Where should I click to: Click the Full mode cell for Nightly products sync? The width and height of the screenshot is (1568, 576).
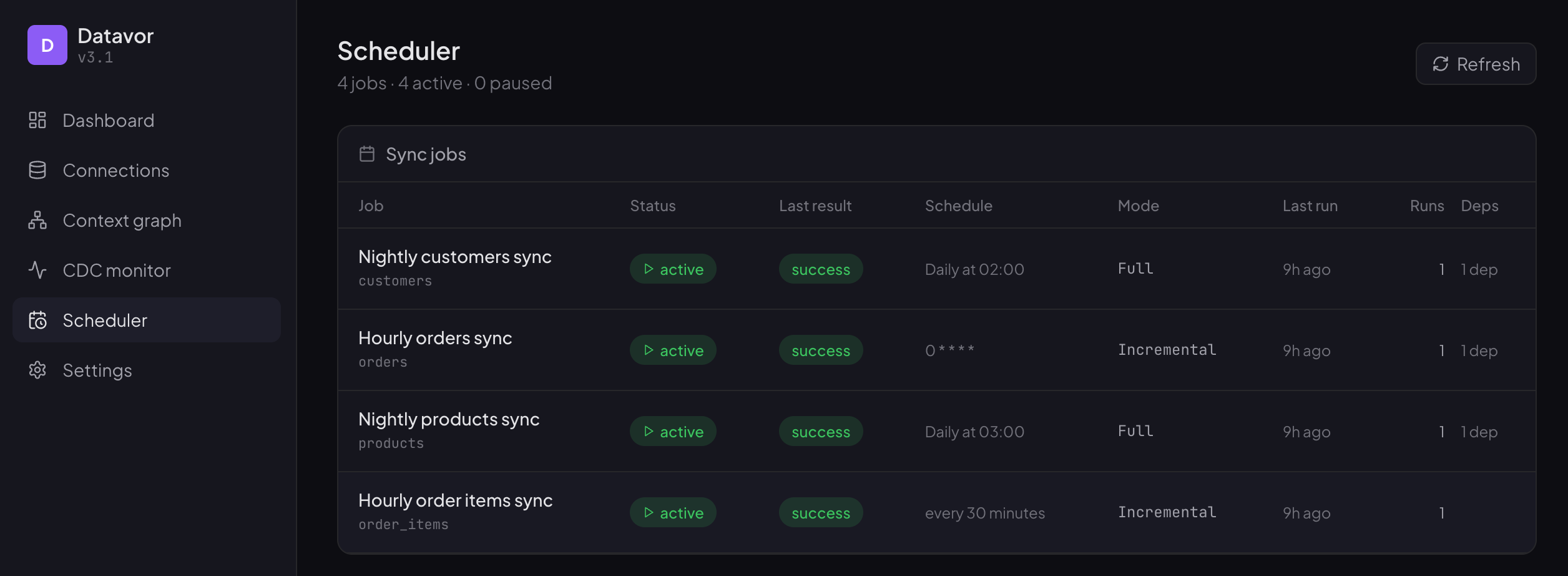coord(1135,431)
